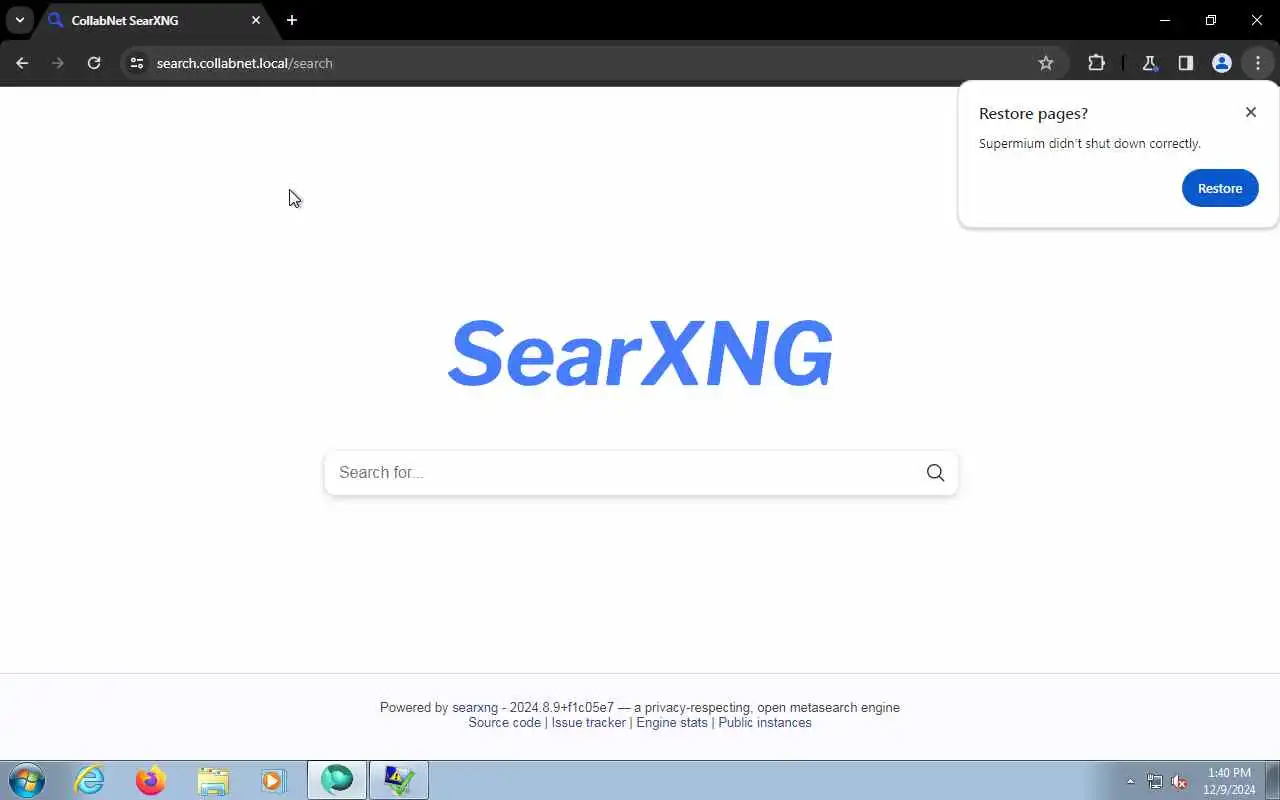
Task: Launch Firefox from taskbar
Action: 151,780
